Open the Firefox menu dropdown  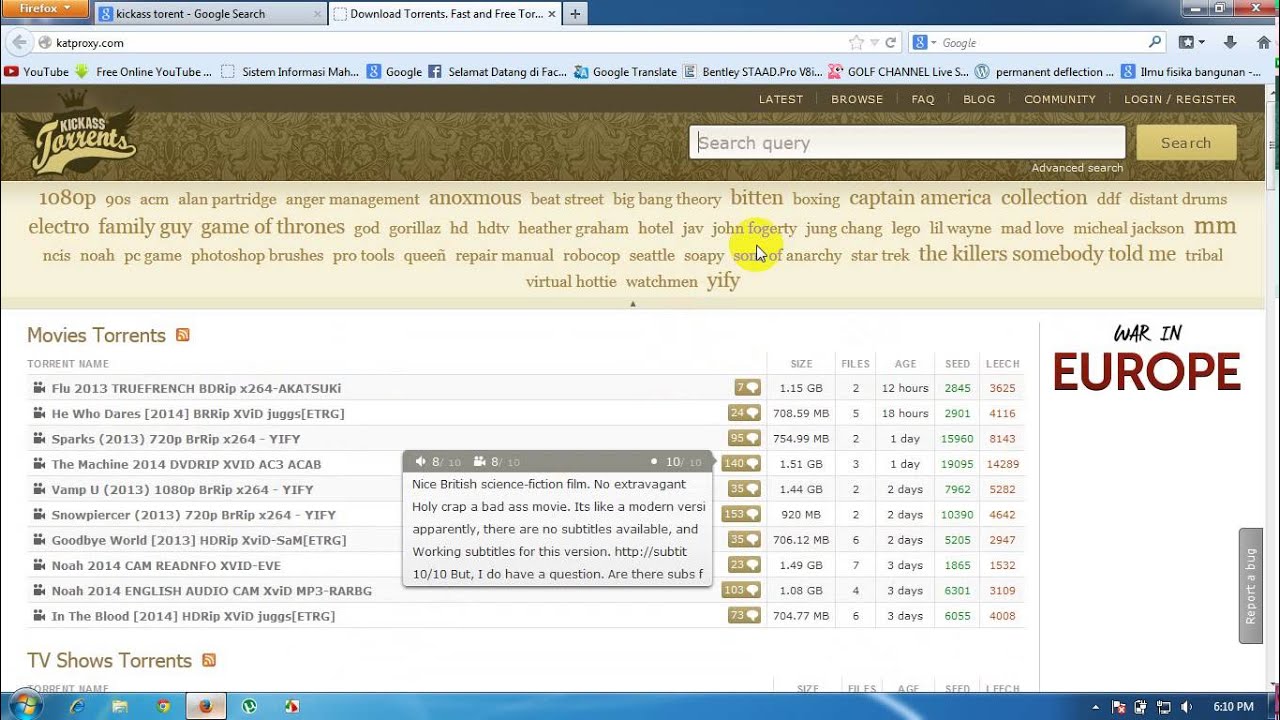click(46, 8)
